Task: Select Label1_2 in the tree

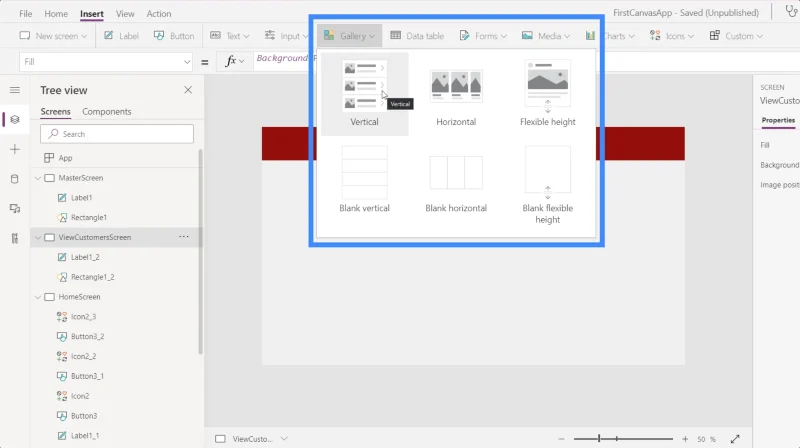Action: tap(85, 257)
